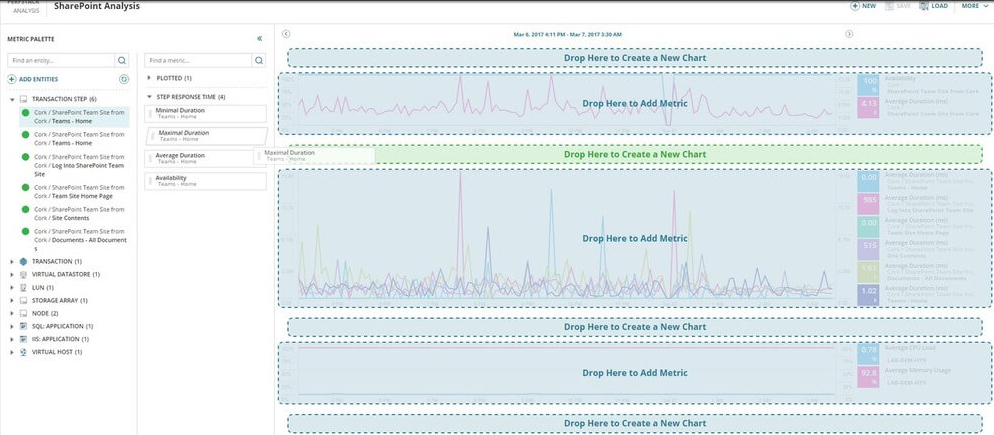Click the 515 purple legend swatch
Image resolution: width=994 pixels, height=435 pixels.
(868, 249)
